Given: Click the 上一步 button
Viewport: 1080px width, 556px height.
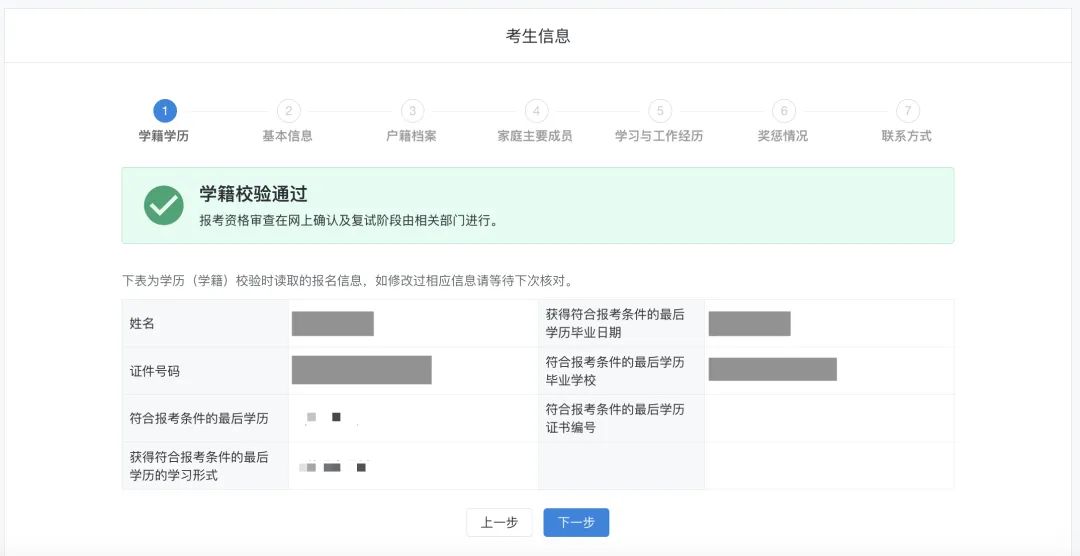Looking at the screenshot, I should click(499, 523).
